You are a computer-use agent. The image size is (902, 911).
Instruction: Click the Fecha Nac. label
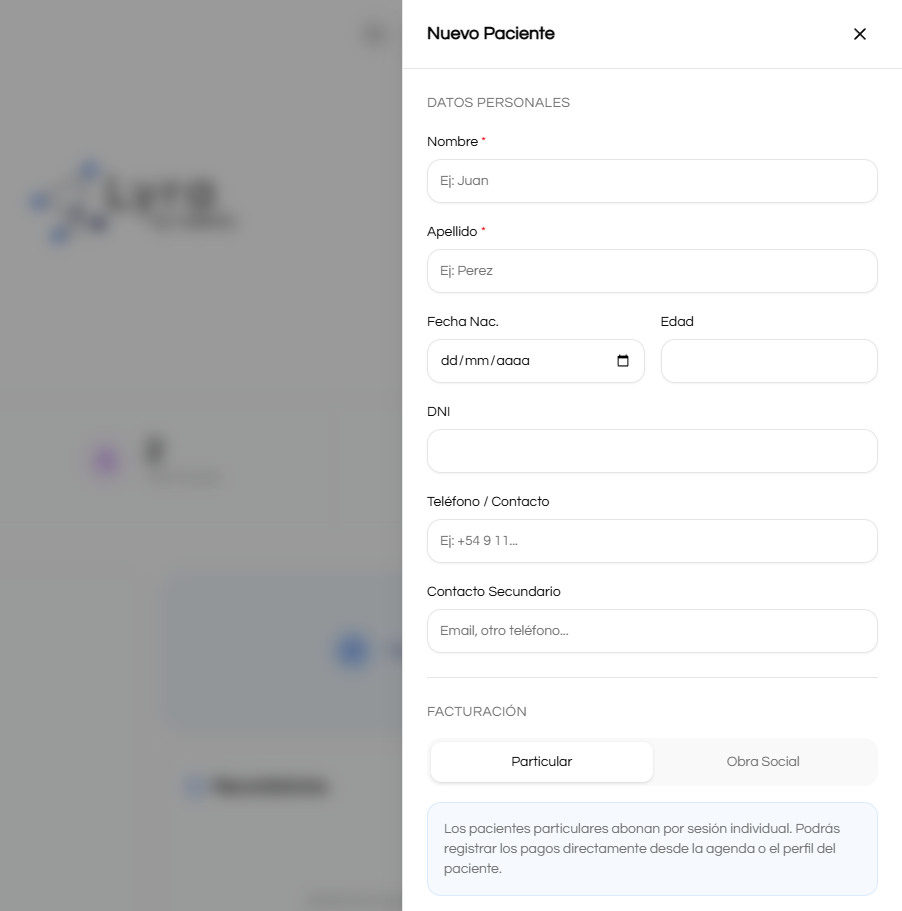pyautogui.click(x=462, y=322)
